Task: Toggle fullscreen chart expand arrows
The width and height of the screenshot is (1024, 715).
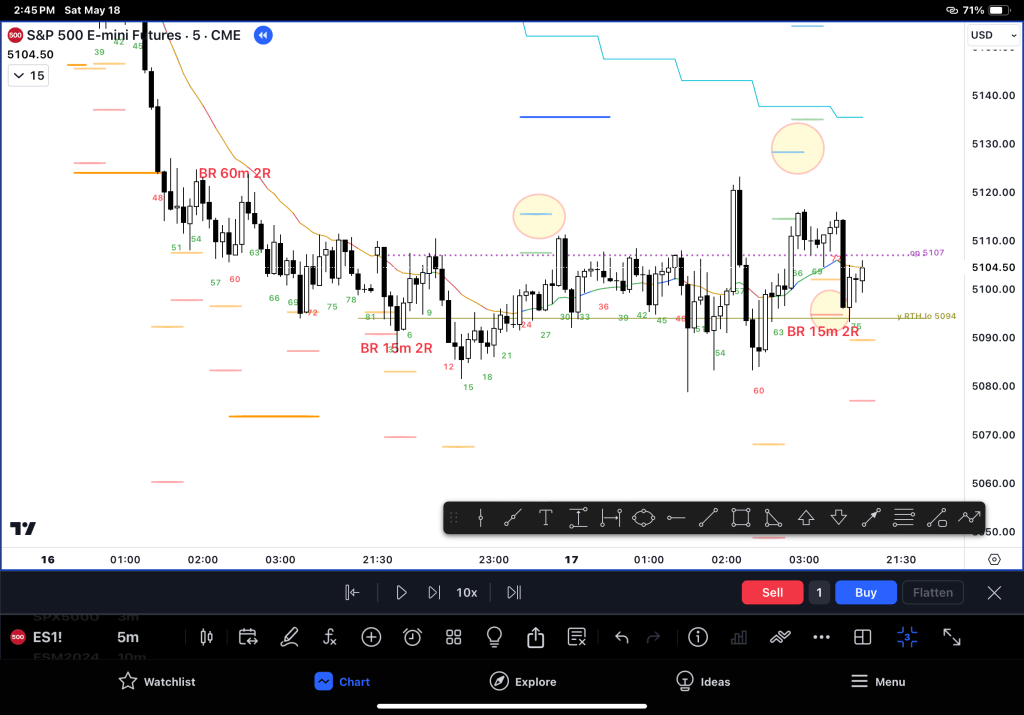Action: [952, 637]
